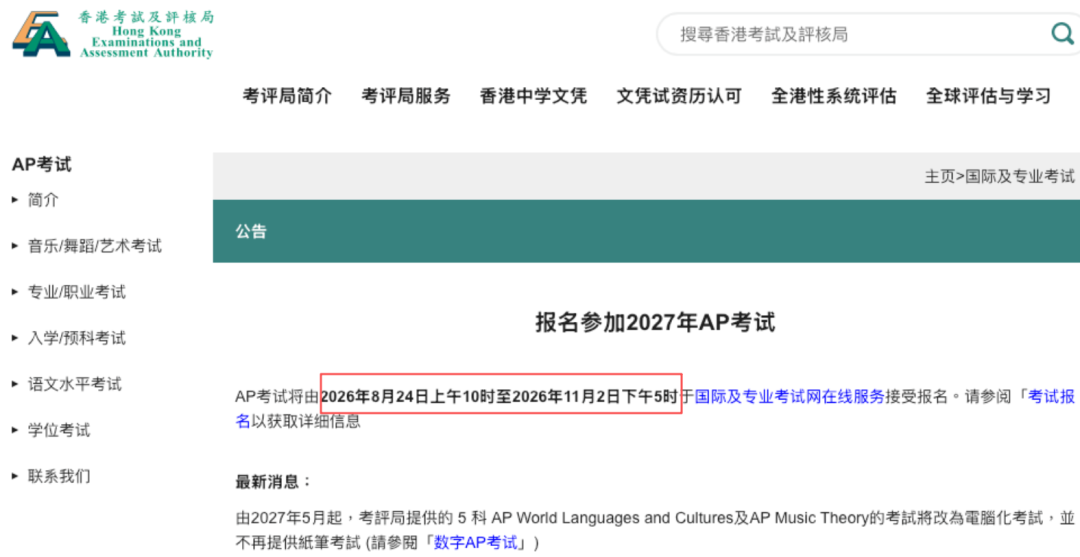Select 语文水平考试 in the sidebar

(x=74, y=384)
